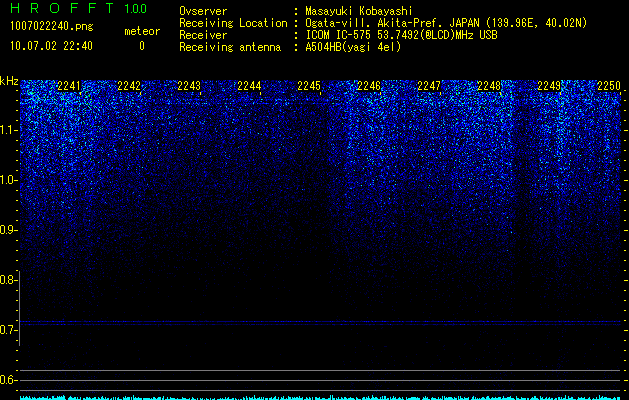Image resolution: width=629 pixels, height=400 pixels.
Task: Click the 2241 time marker
Action: (69, 86)
